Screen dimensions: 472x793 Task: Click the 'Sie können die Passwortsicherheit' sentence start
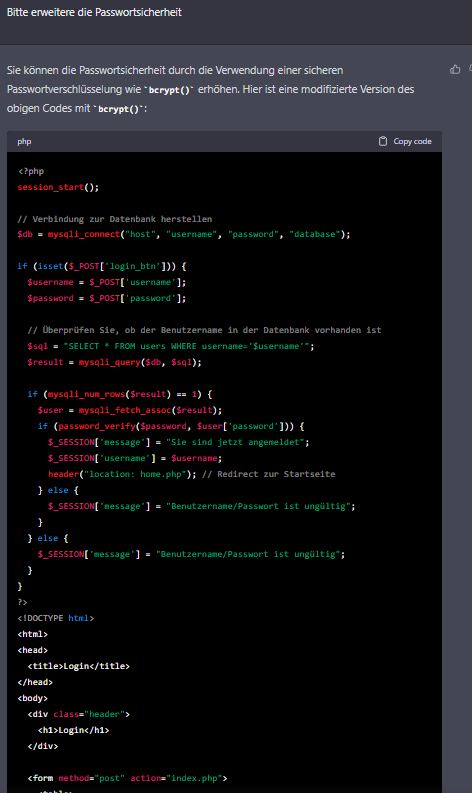click(x=87, y=70)
